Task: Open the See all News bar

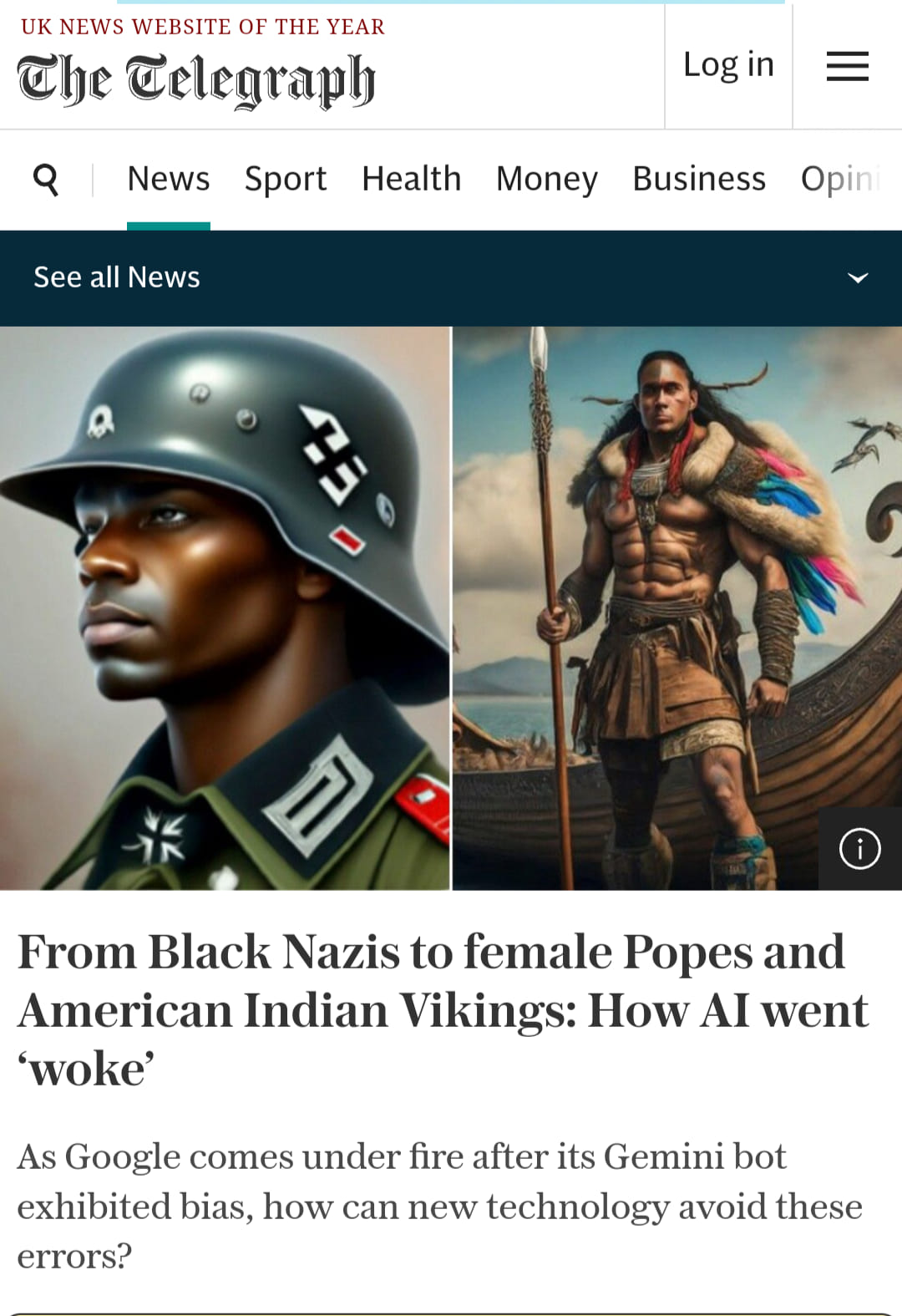Action: (451, 278)
